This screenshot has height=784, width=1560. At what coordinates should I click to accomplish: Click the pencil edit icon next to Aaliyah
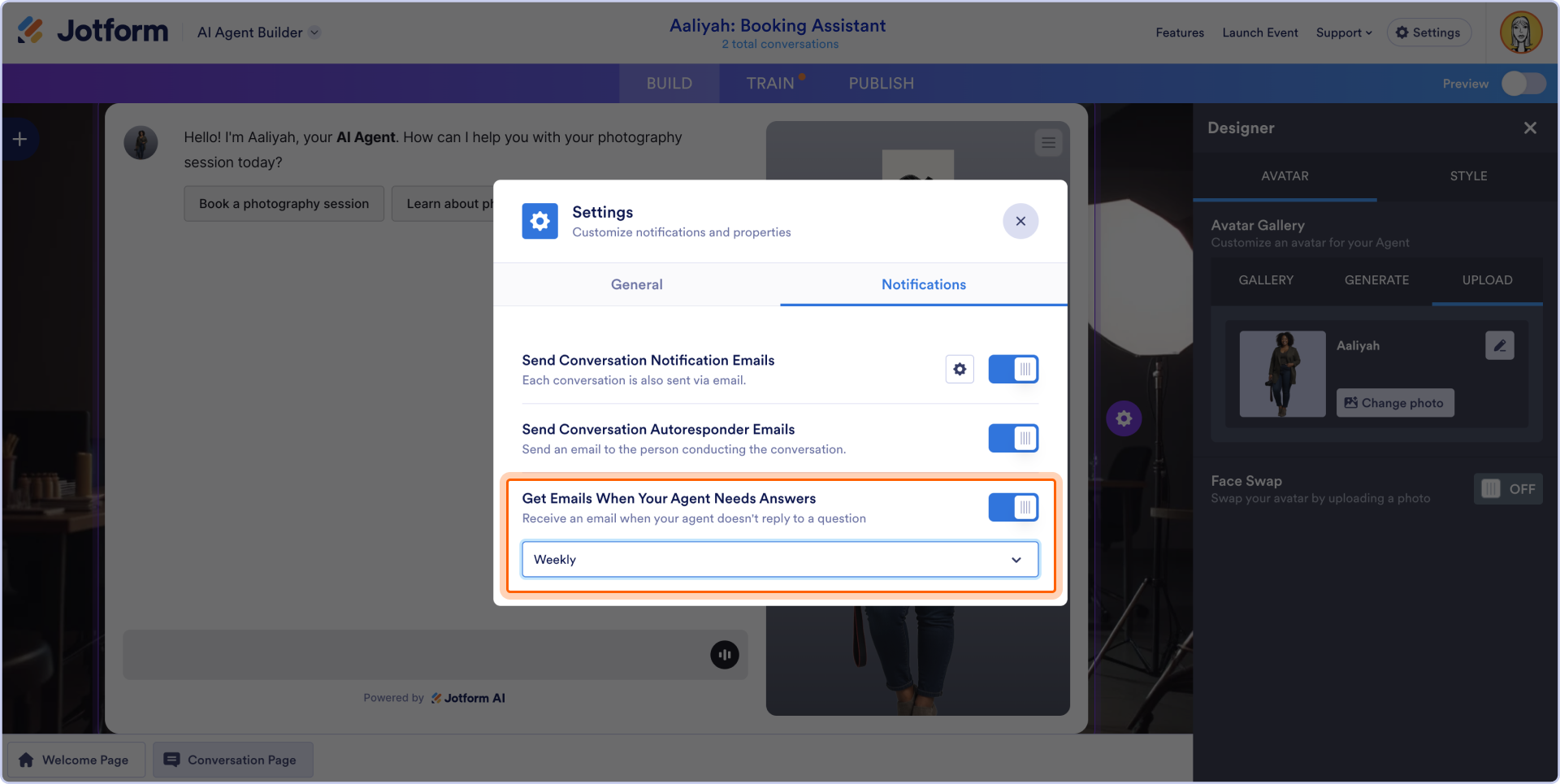pyautogui.click(x=1499, y=345)
